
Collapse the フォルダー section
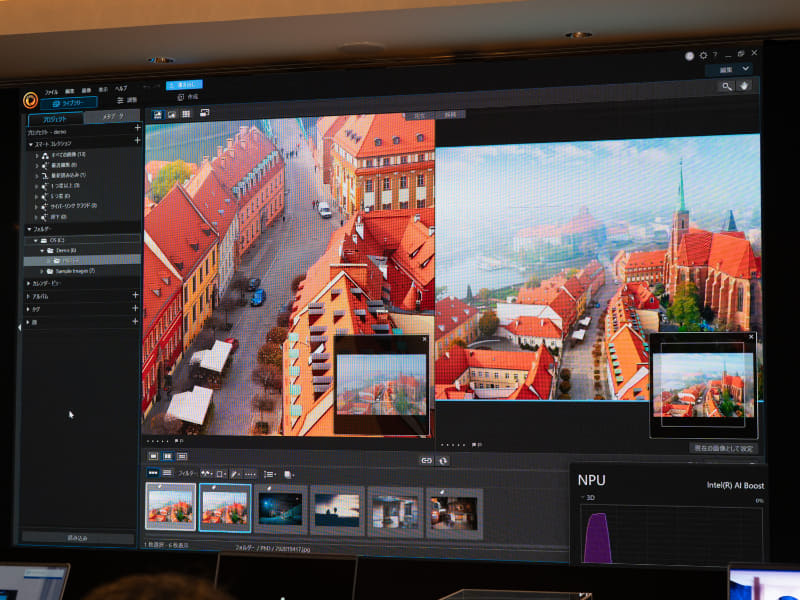29,230
